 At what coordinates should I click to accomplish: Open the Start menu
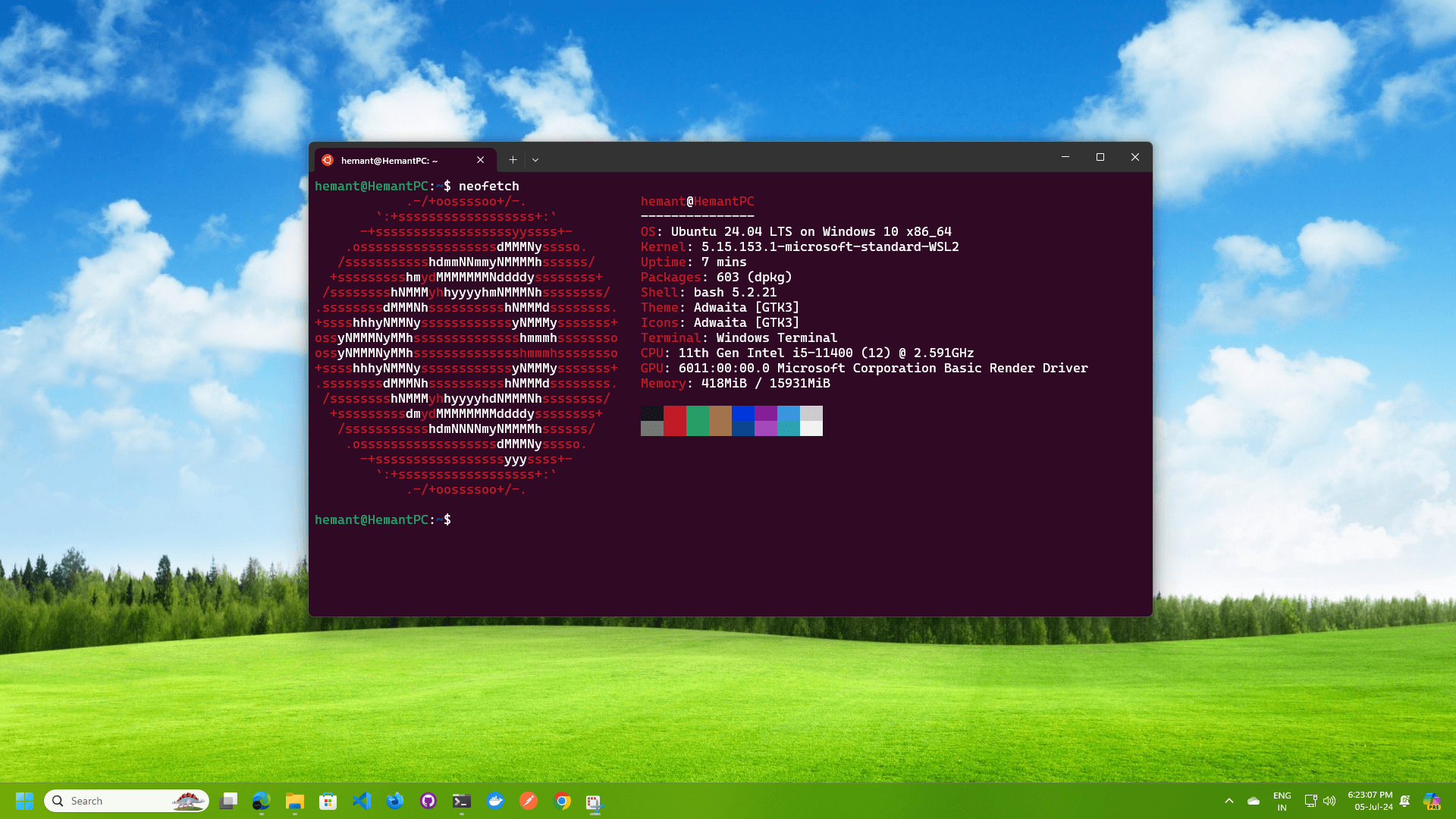25,800
